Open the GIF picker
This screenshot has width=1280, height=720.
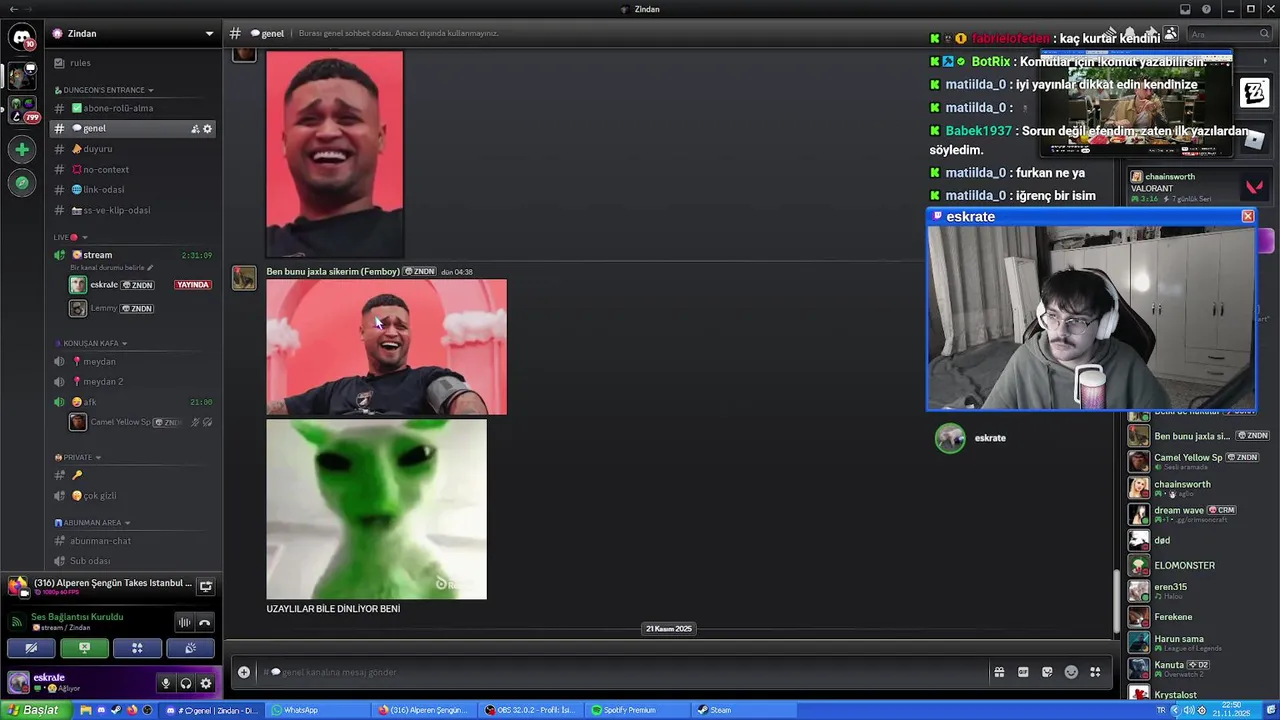point(1023,672)
